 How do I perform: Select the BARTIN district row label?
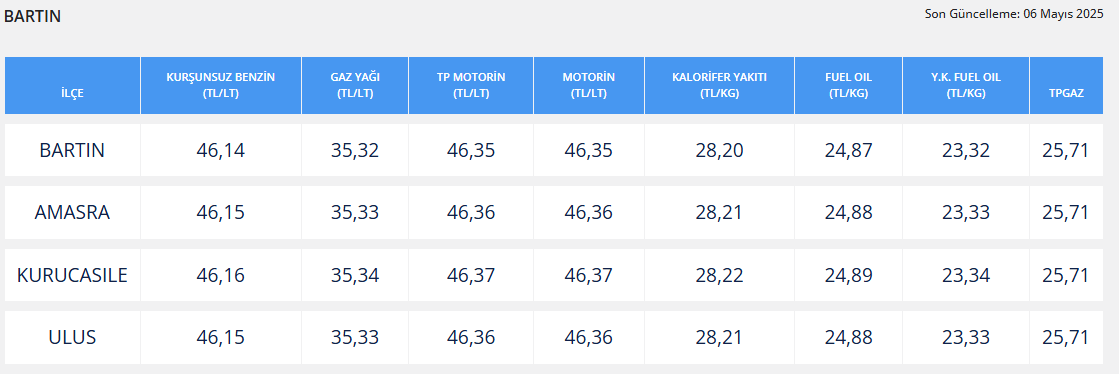coord(72,150)
